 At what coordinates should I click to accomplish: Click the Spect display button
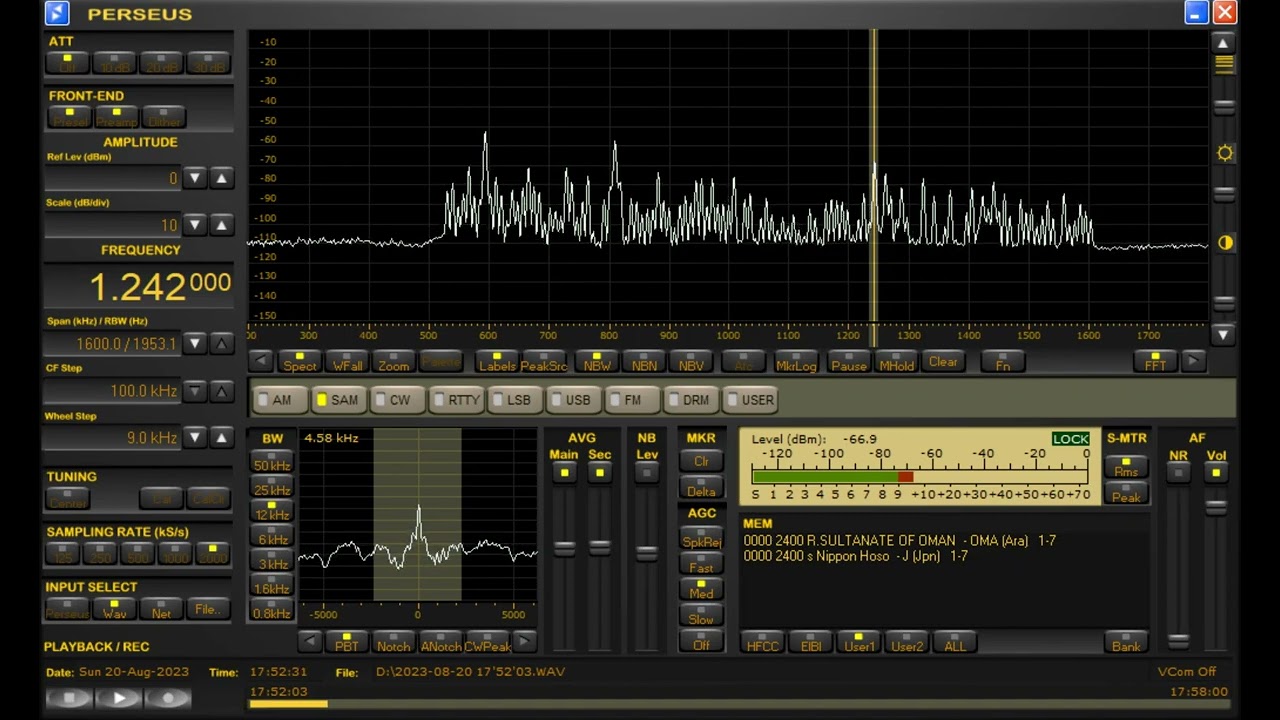pyautogui.click(x=299, y=361)
